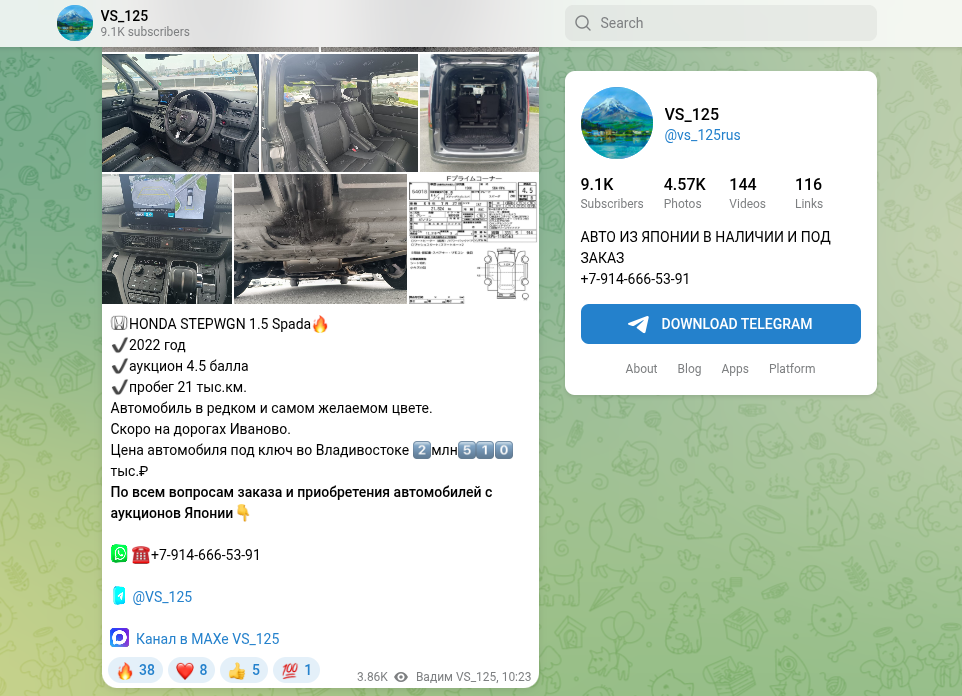Click the heart reaction with 8
This screenshot has height=696, width=962.
point(191,670)
